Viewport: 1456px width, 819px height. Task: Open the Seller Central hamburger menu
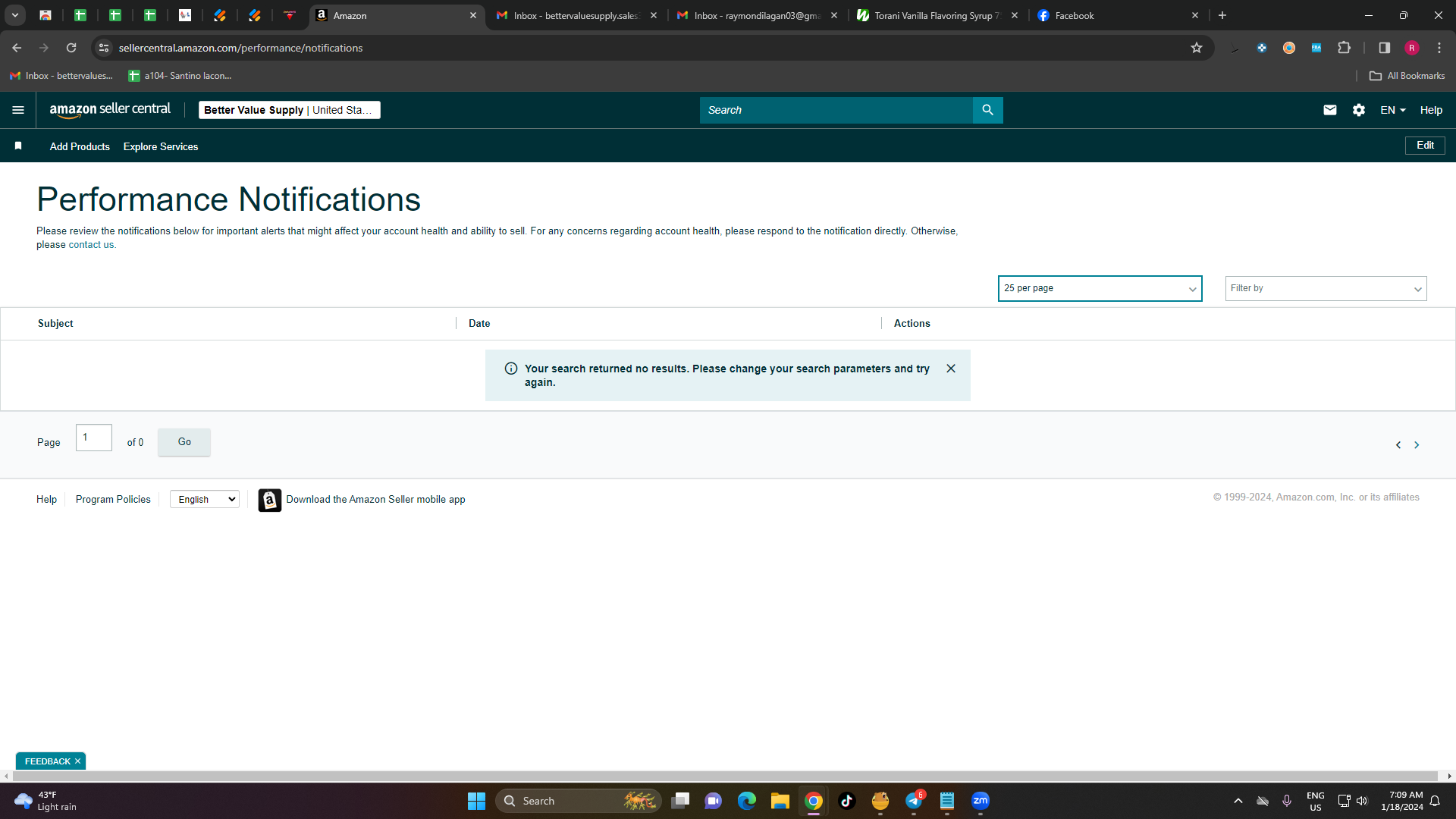pyautogui.click(x=18, y=110)
